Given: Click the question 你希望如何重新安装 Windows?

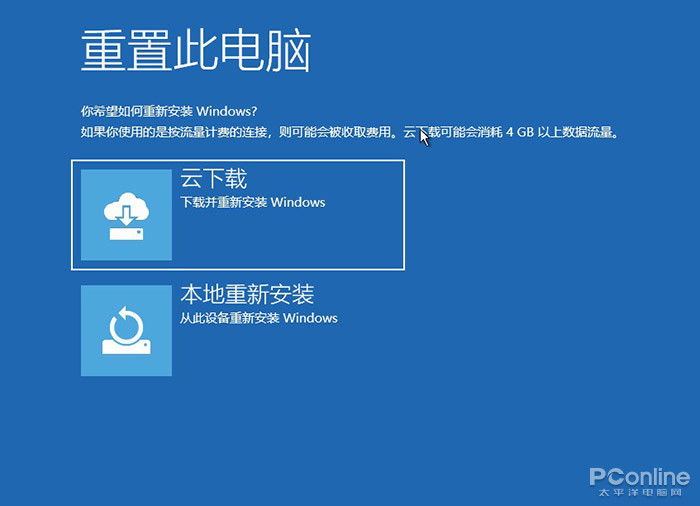Looking at the screenshot, I should pos(169,111).
